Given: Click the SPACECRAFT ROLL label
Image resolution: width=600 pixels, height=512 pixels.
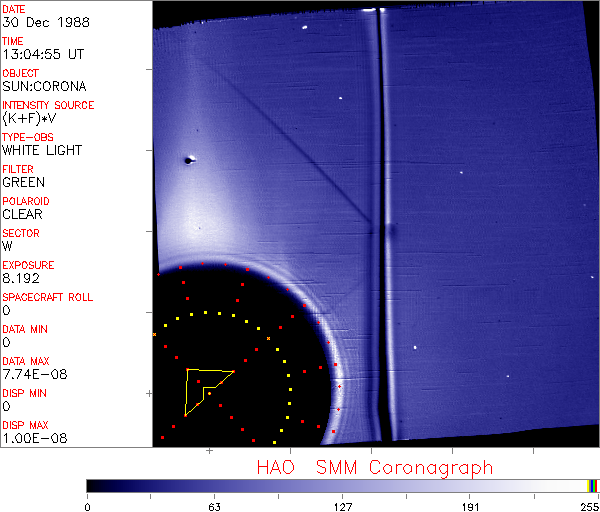Looking at the screenshot, I should coord(48,297).
